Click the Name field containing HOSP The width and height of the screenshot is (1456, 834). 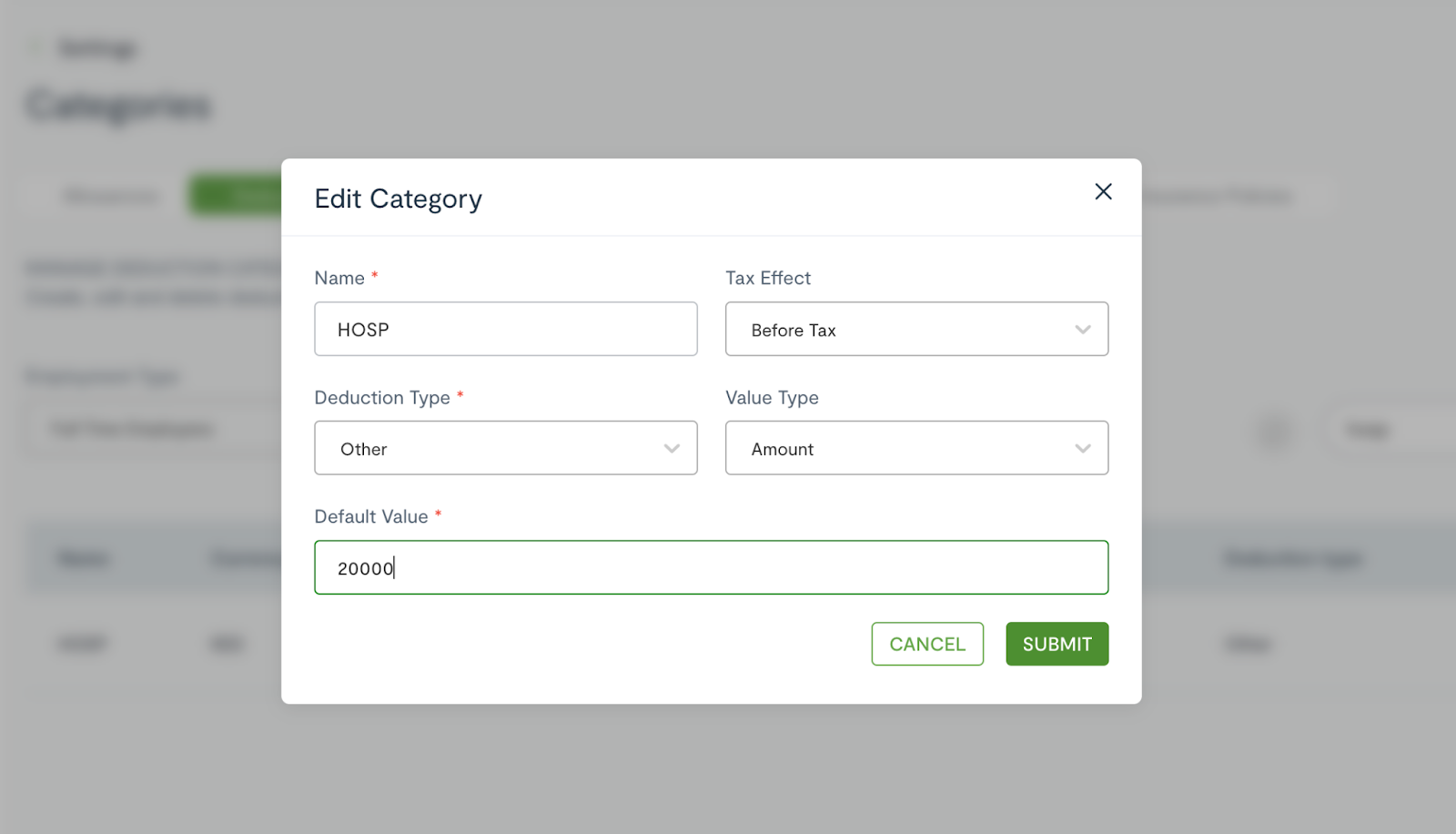[506, 329]
